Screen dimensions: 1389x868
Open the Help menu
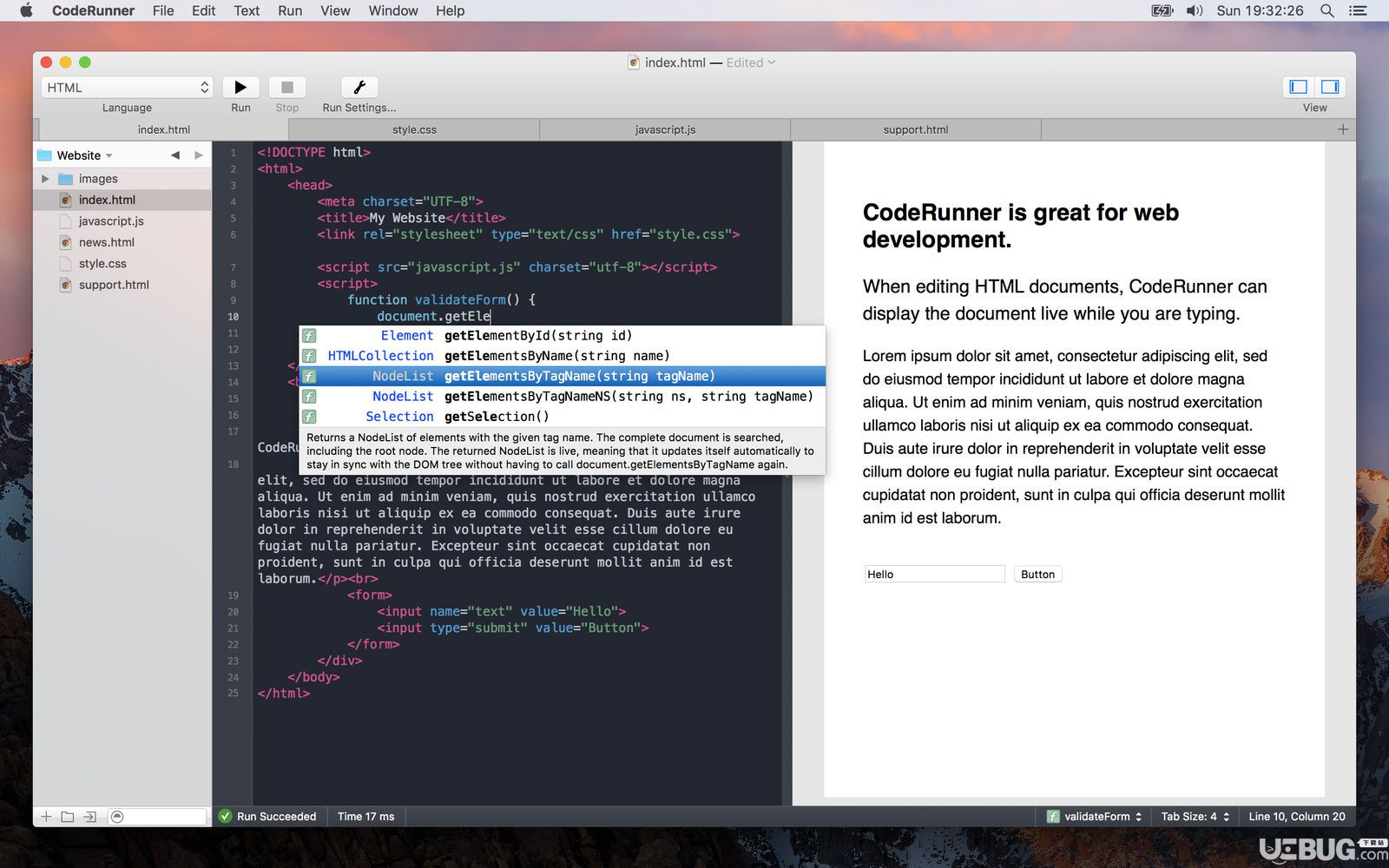pyautogui.click(x=450, y=10)
